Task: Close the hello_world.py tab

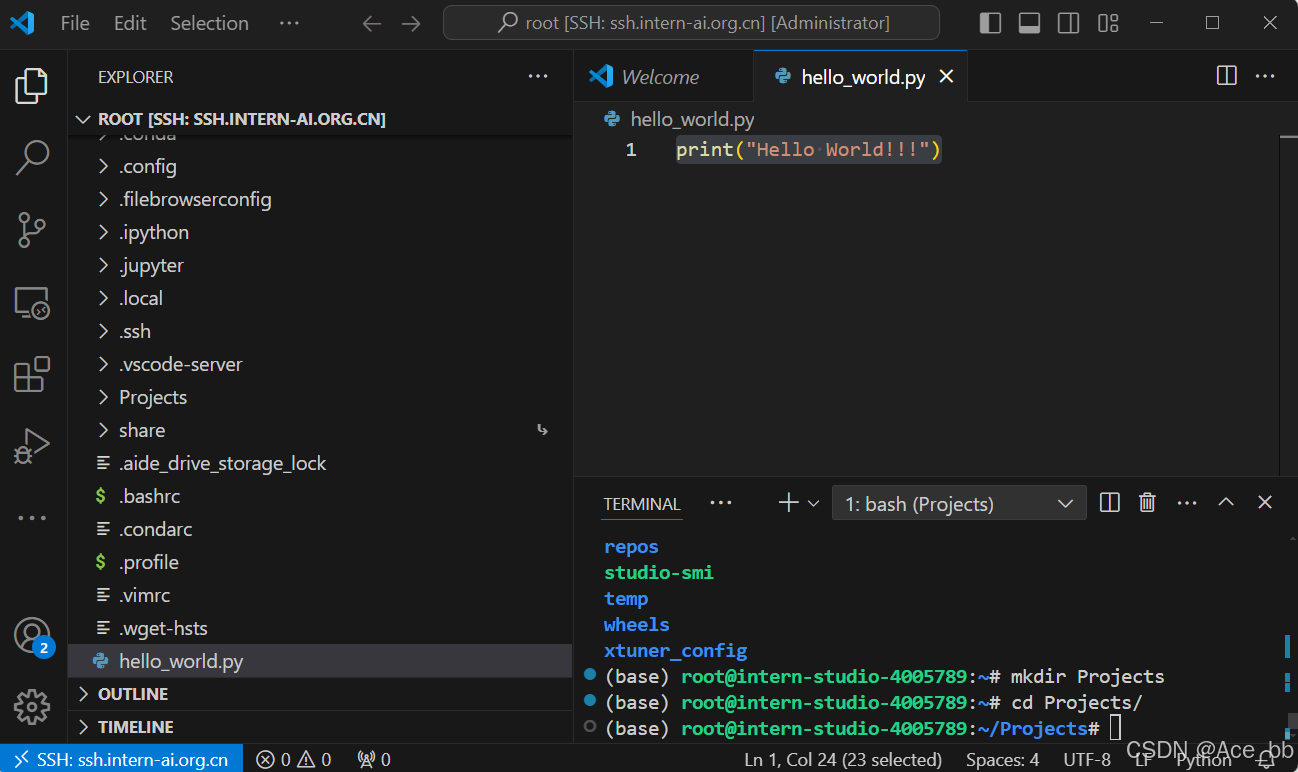Action: pyautogui.click(x=946, y=77)
